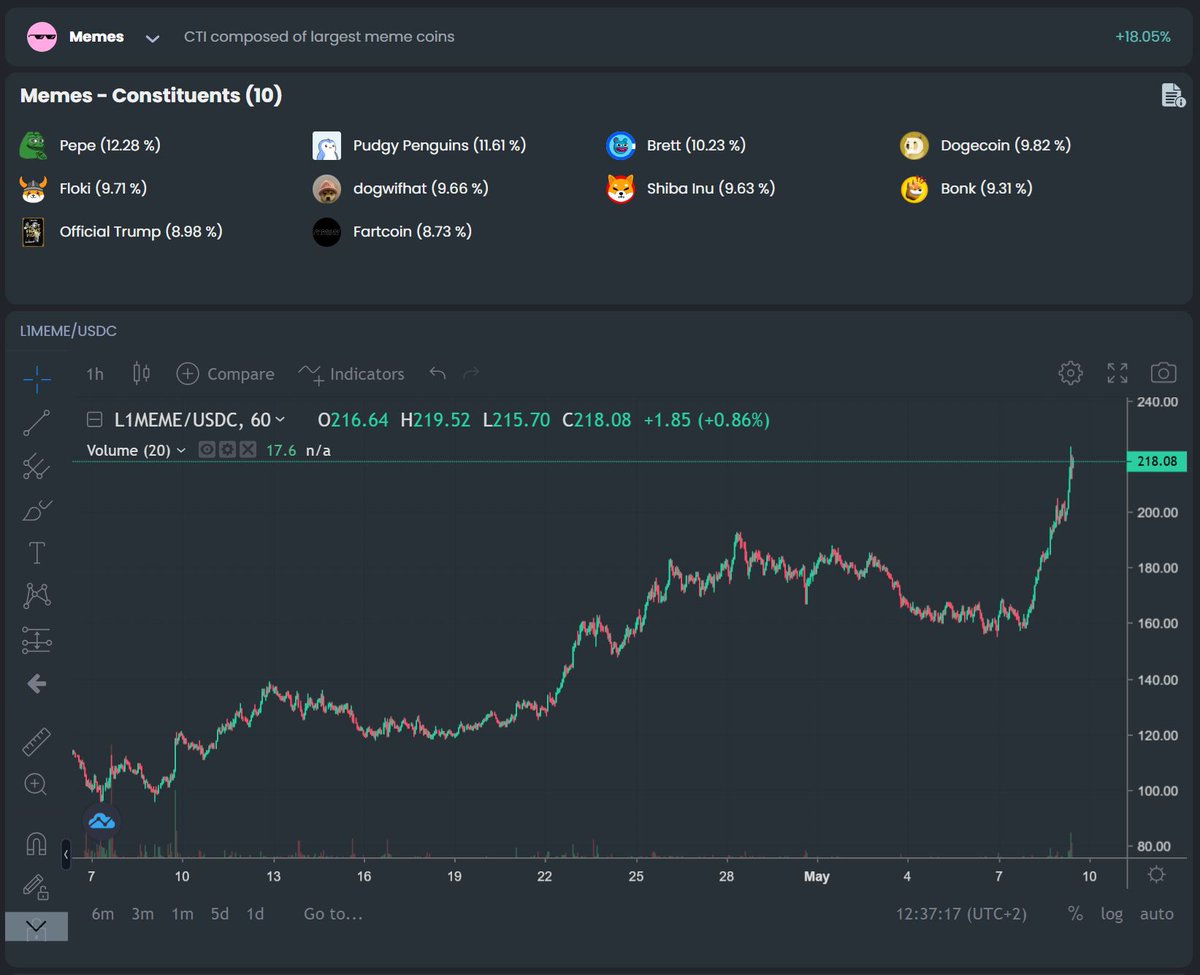Open the Memes index dropdown
The height and width of the screenshot is (975, 1200).
tap(152, 37)
